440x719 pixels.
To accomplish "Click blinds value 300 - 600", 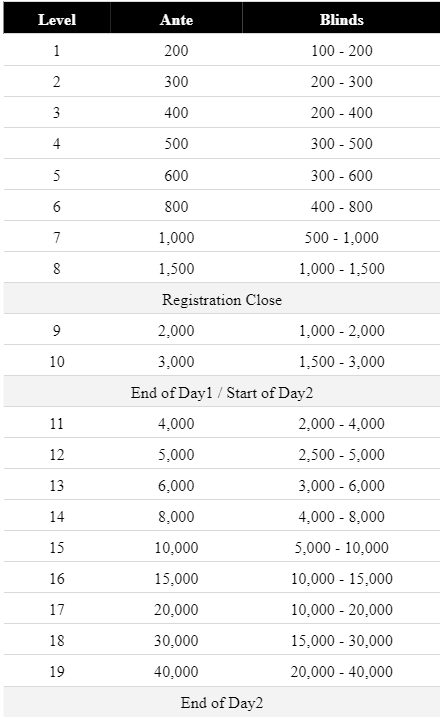I will (x=341, y=175).
